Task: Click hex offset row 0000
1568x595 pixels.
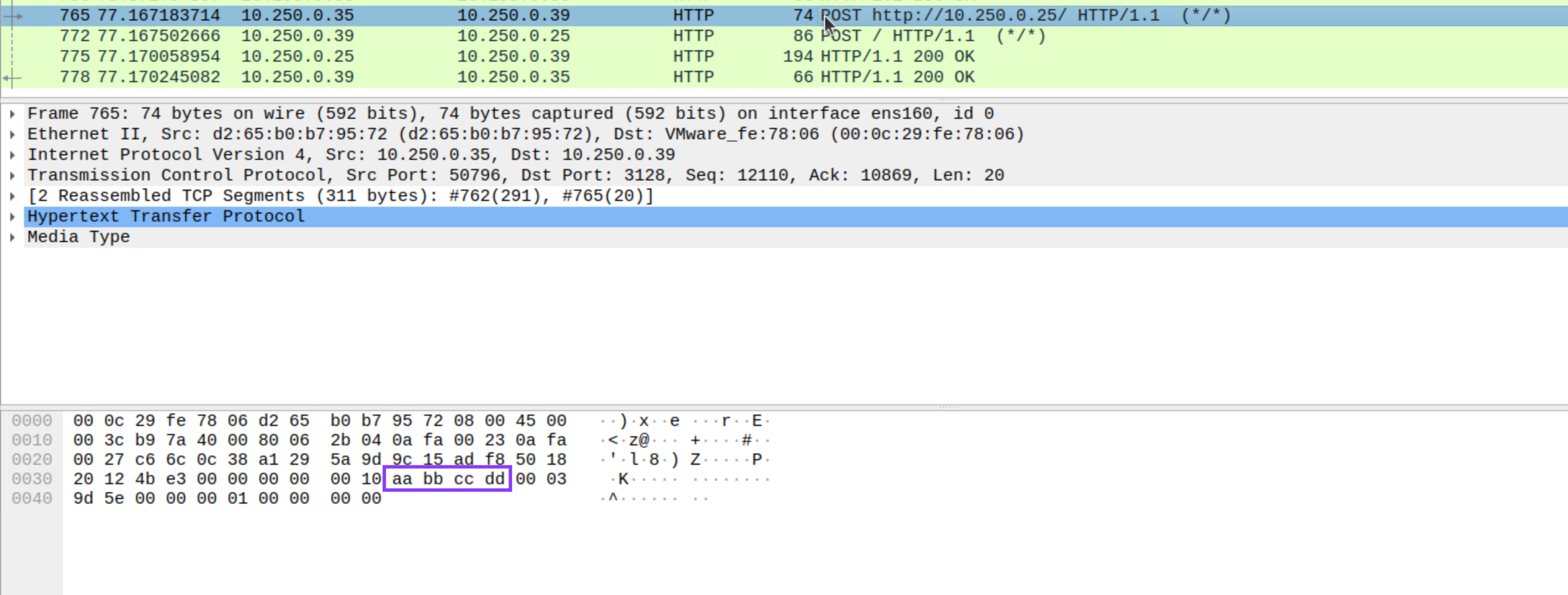Action: (x=31, y=420)
